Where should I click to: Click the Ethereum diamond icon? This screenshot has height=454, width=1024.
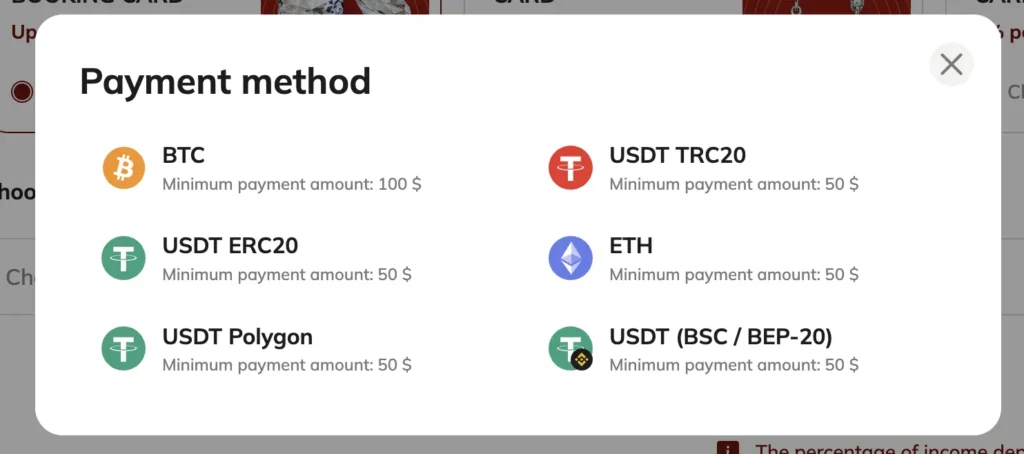point(571,258)
